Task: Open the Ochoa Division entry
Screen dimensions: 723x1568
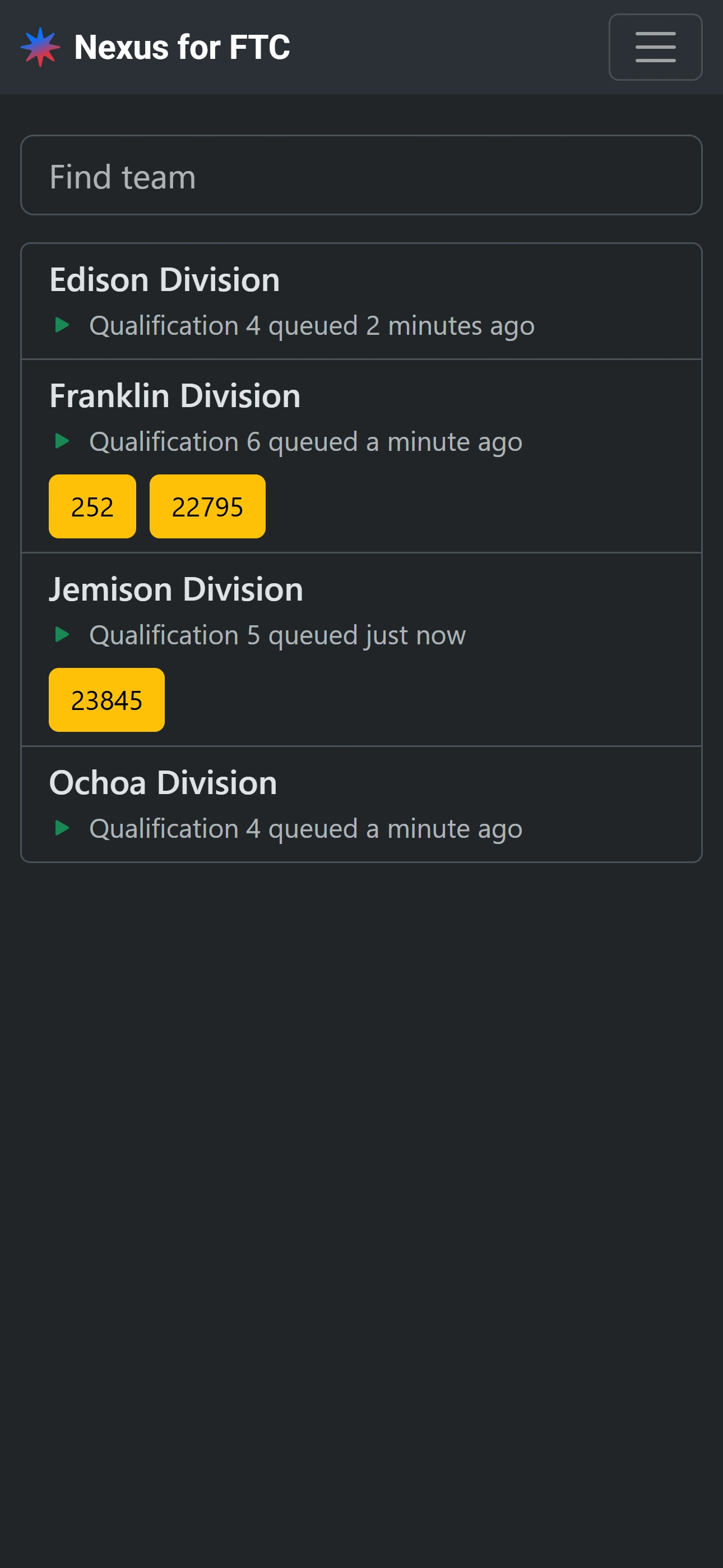Action: pyautogui.click(x=163, y=783)
